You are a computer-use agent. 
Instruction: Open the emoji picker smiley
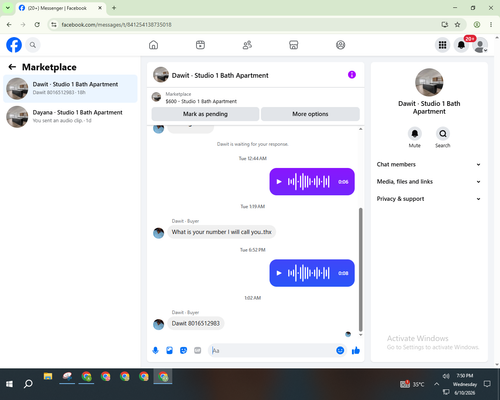[340, 350]
